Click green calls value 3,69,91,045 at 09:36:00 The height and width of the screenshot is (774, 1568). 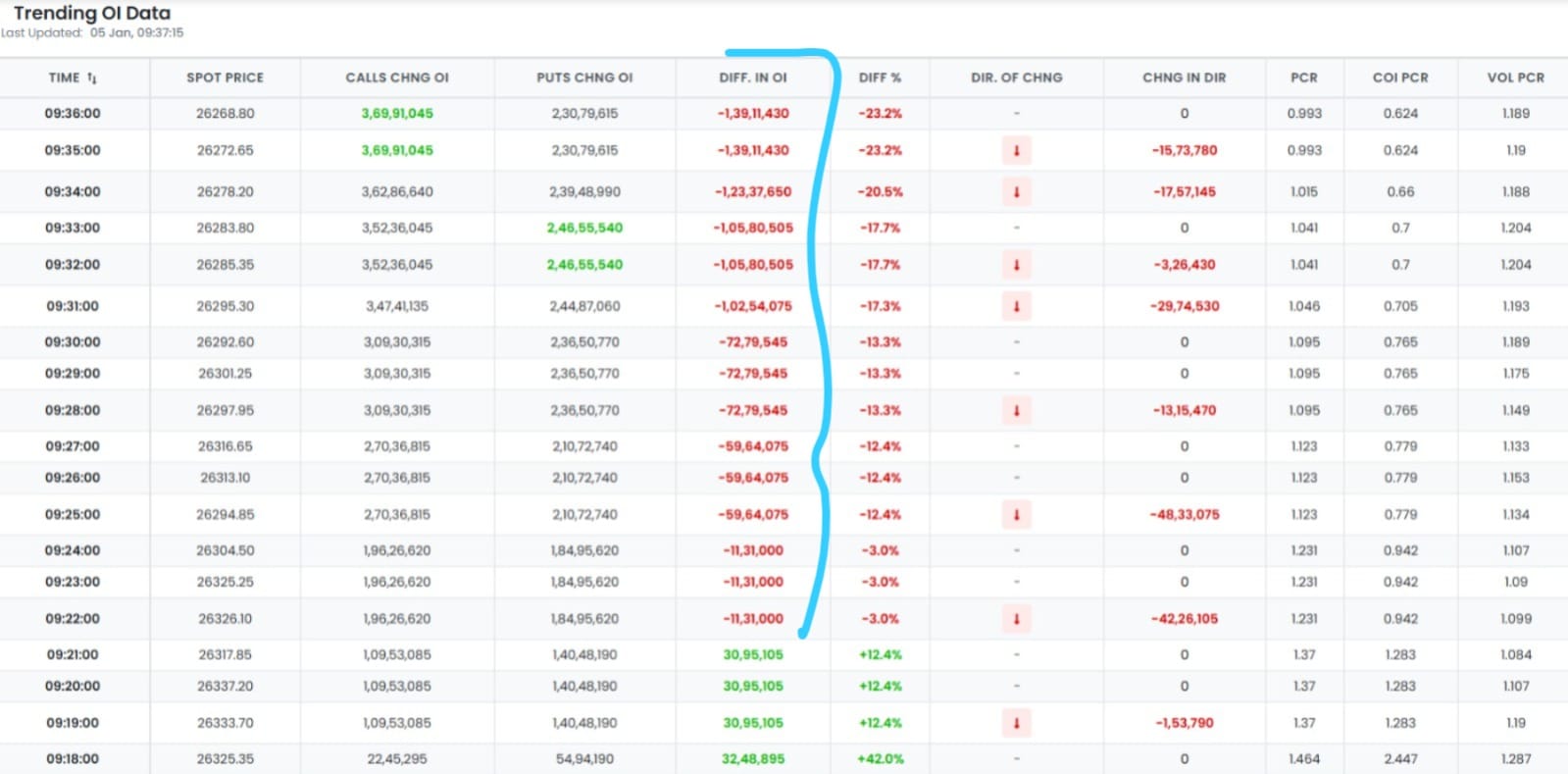tap(397, 114)
